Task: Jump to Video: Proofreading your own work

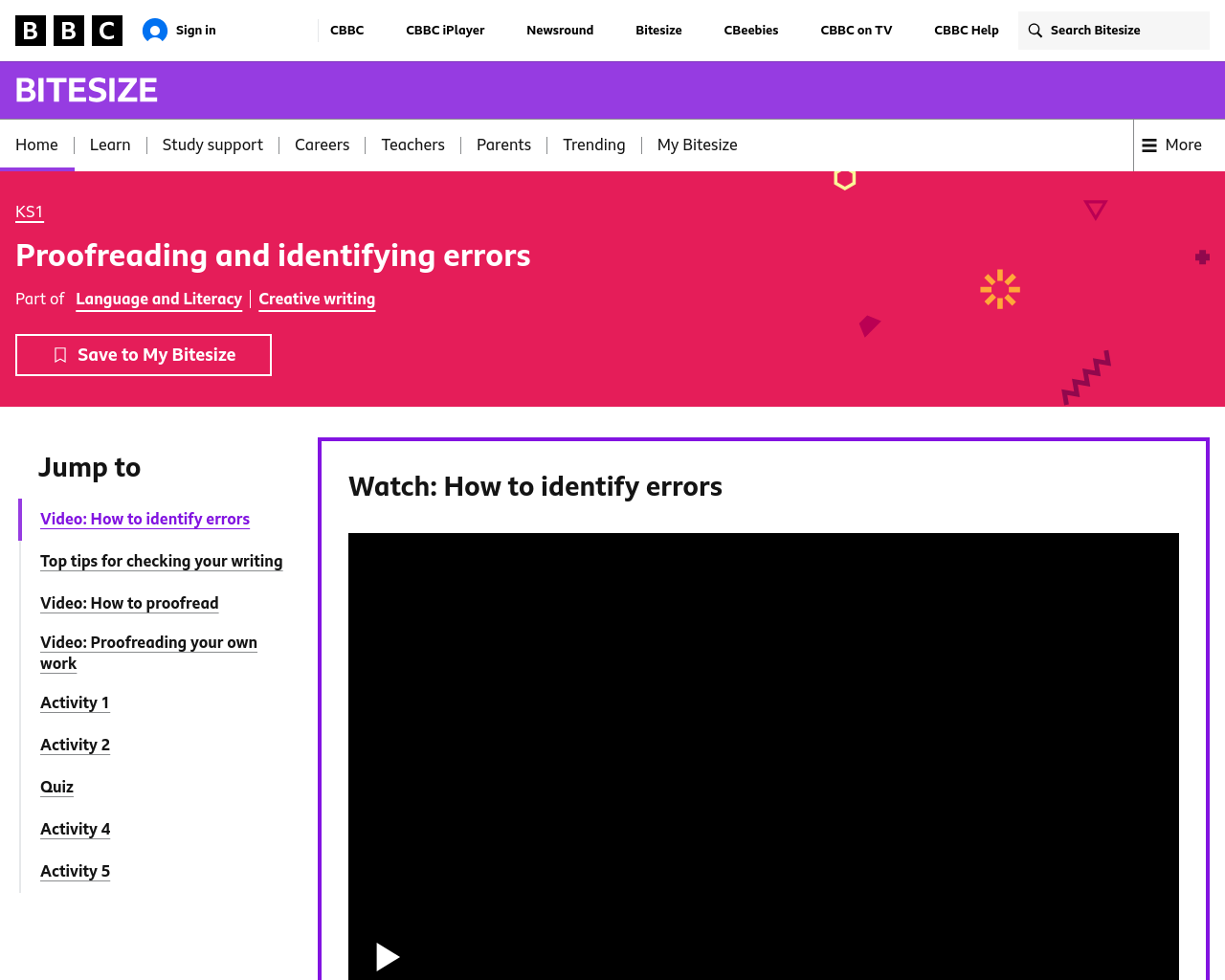Action: tap(148, 653)
